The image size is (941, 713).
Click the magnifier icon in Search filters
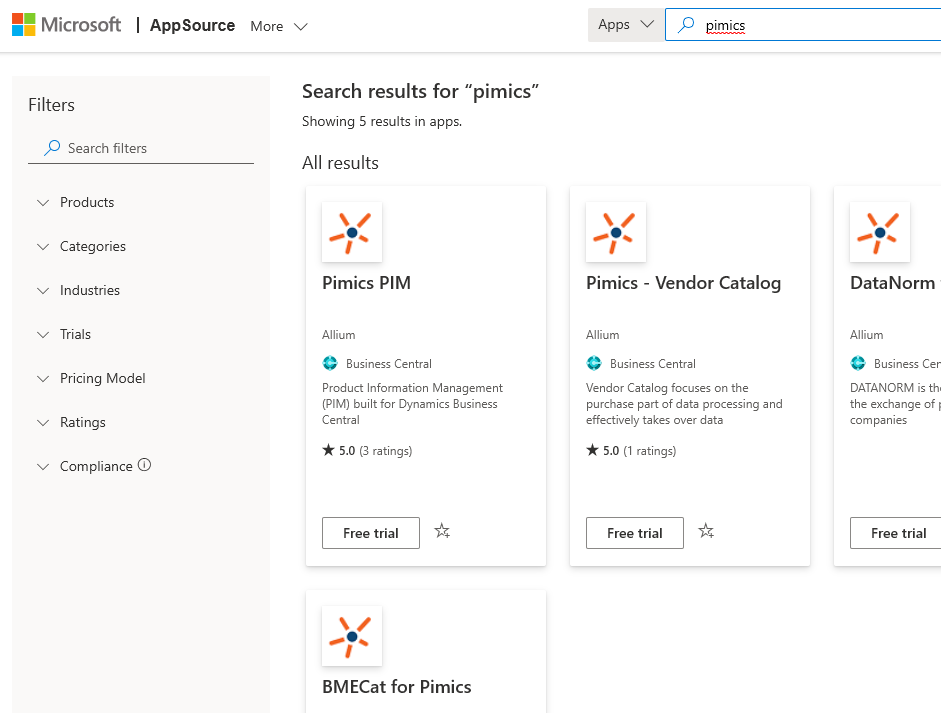[52, 148]
